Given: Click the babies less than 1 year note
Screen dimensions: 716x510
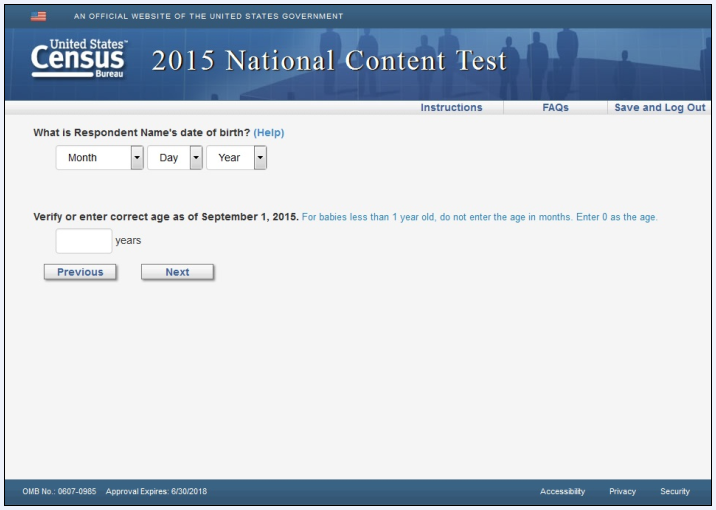Looking at the screenshot, I should point(479,217).
